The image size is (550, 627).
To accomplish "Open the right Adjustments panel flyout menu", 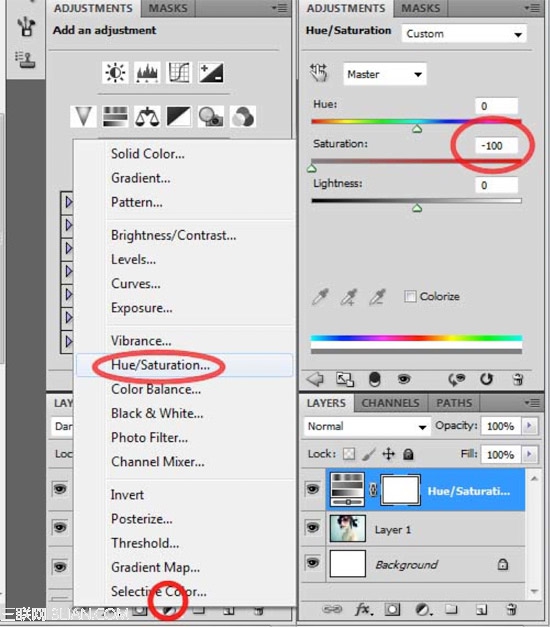I will click(532, 8).
